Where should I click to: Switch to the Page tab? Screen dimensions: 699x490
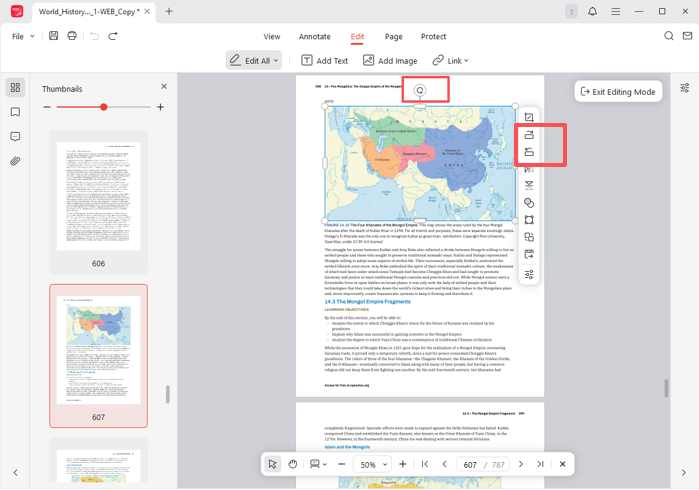pos(394,37)
